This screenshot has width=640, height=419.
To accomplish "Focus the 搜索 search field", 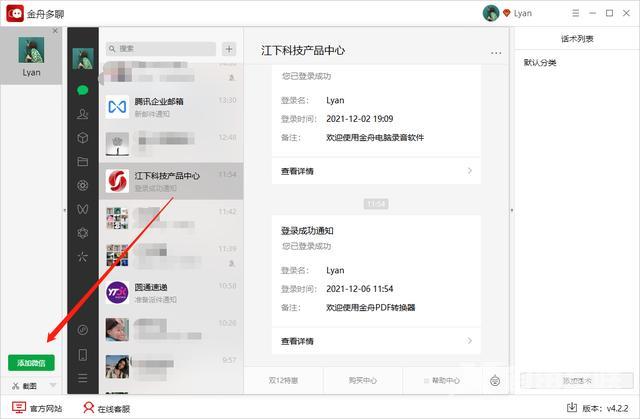I will [160, 49].
